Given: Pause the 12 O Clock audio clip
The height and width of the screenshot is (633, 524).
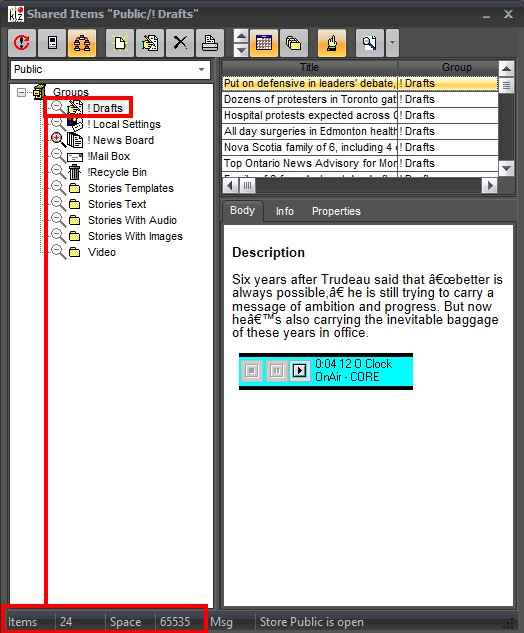Looking at the screenshot, I should [x=277, y=371].
